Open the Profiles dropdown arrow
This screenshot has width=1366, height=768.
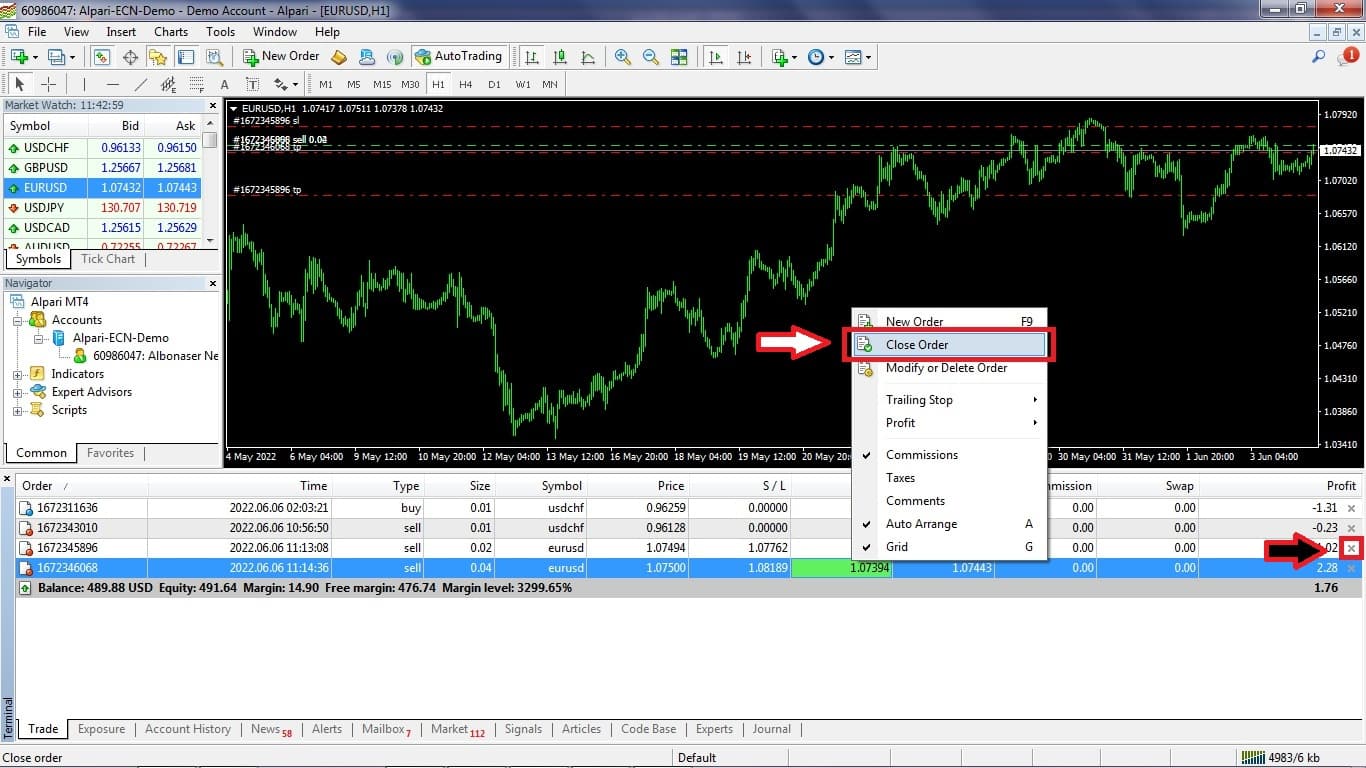tap(72, 57)
